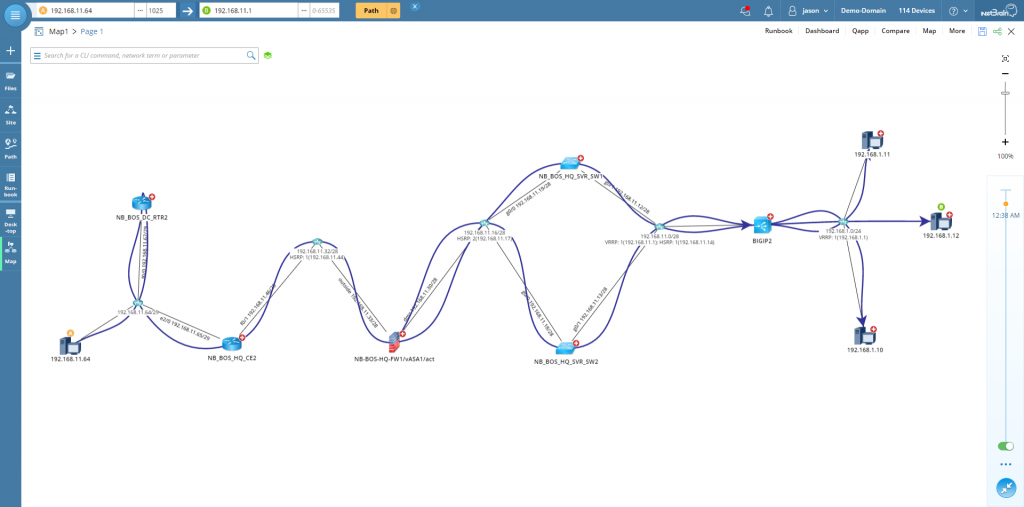The width and height of the screenshot is (1024, 507).
Task: Click the 192.168.1.0/24 subnet node
Action: click(x=843, y=222)
